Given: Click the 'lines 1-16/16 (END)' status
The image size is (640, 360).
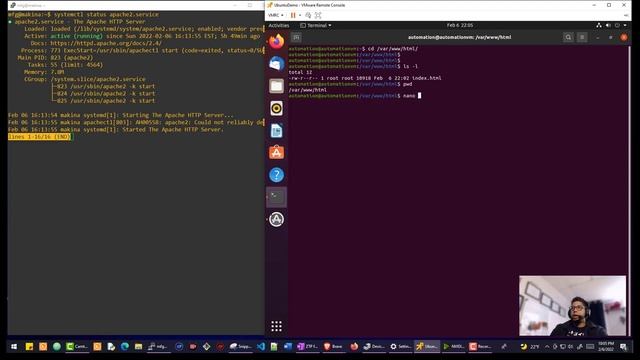Looking at the screenshot, I should pos(40,137).
